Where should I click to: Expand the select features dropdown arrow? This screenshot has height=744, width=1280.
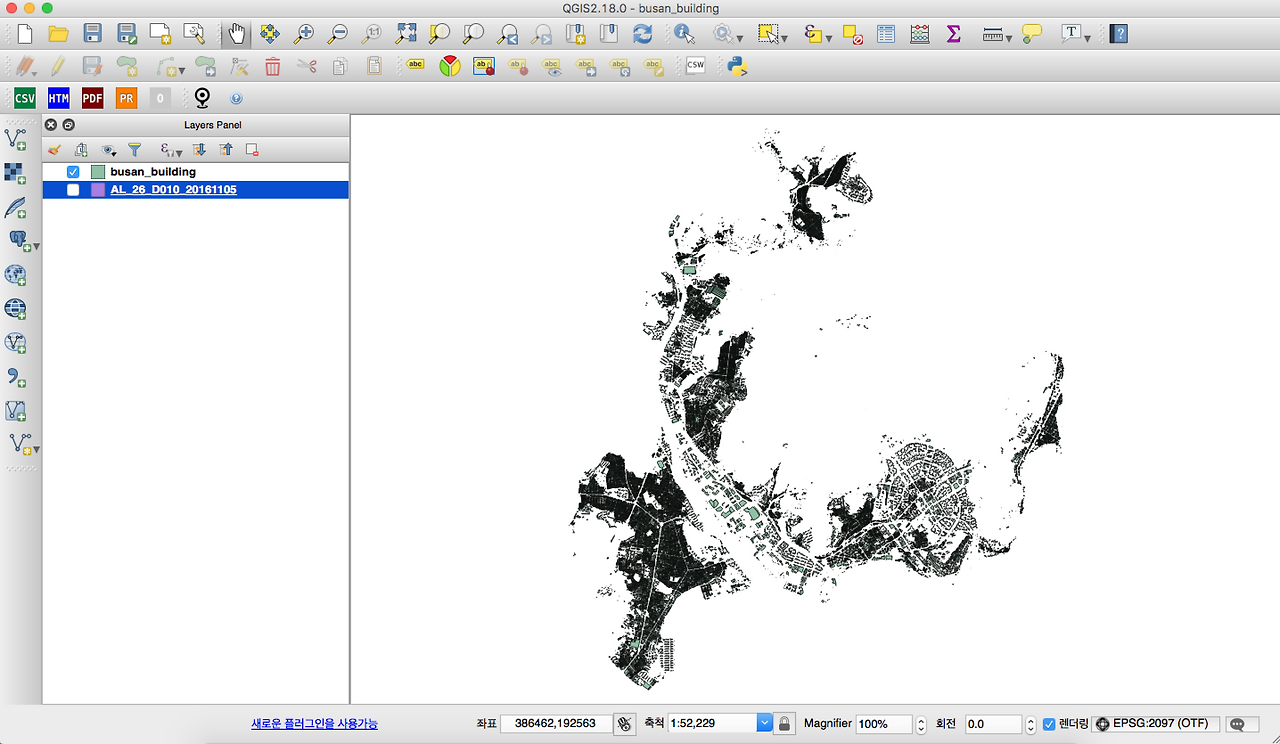785,38
